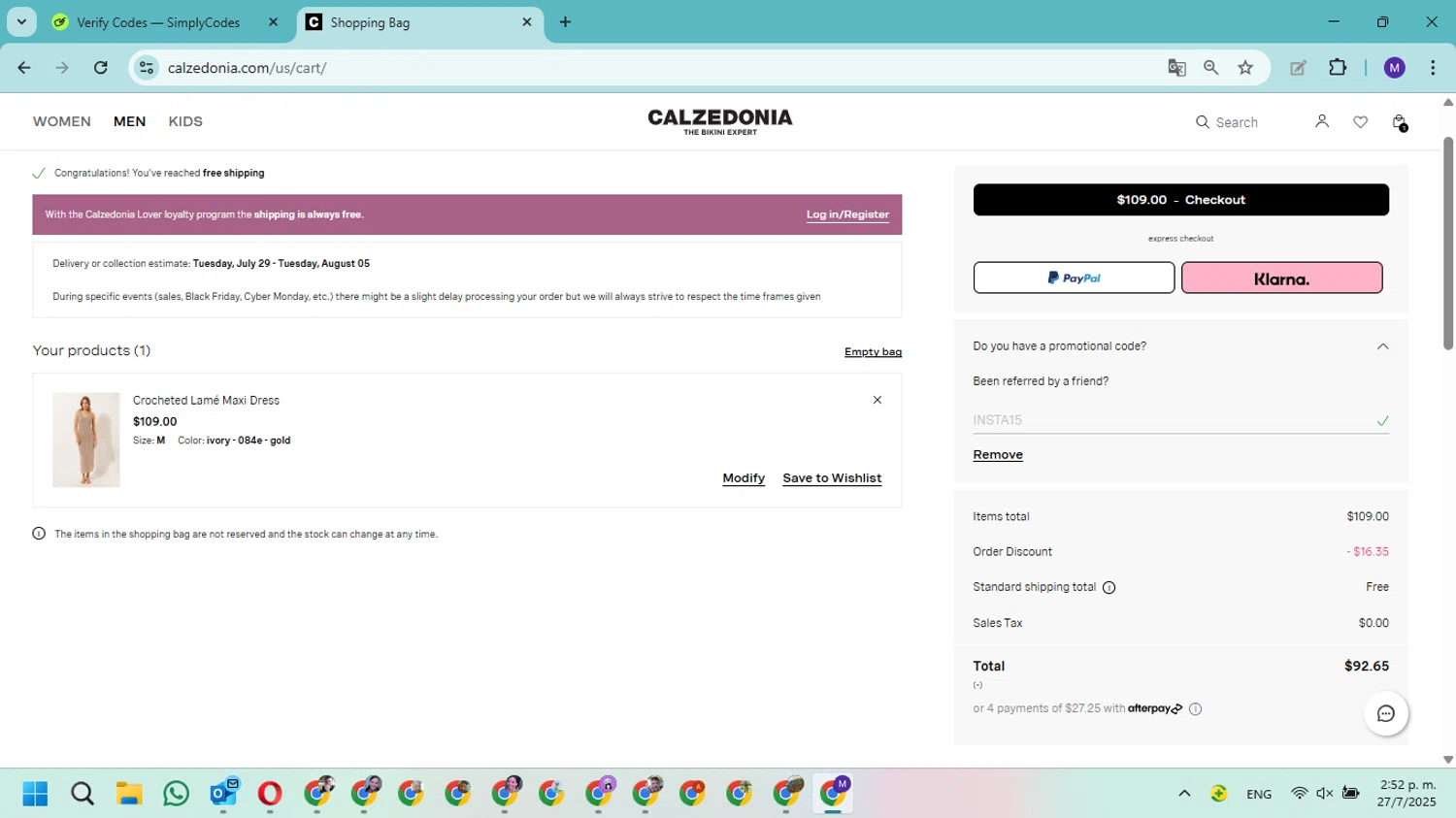
Task: Open the WOMEN menu
Action: 62,121
